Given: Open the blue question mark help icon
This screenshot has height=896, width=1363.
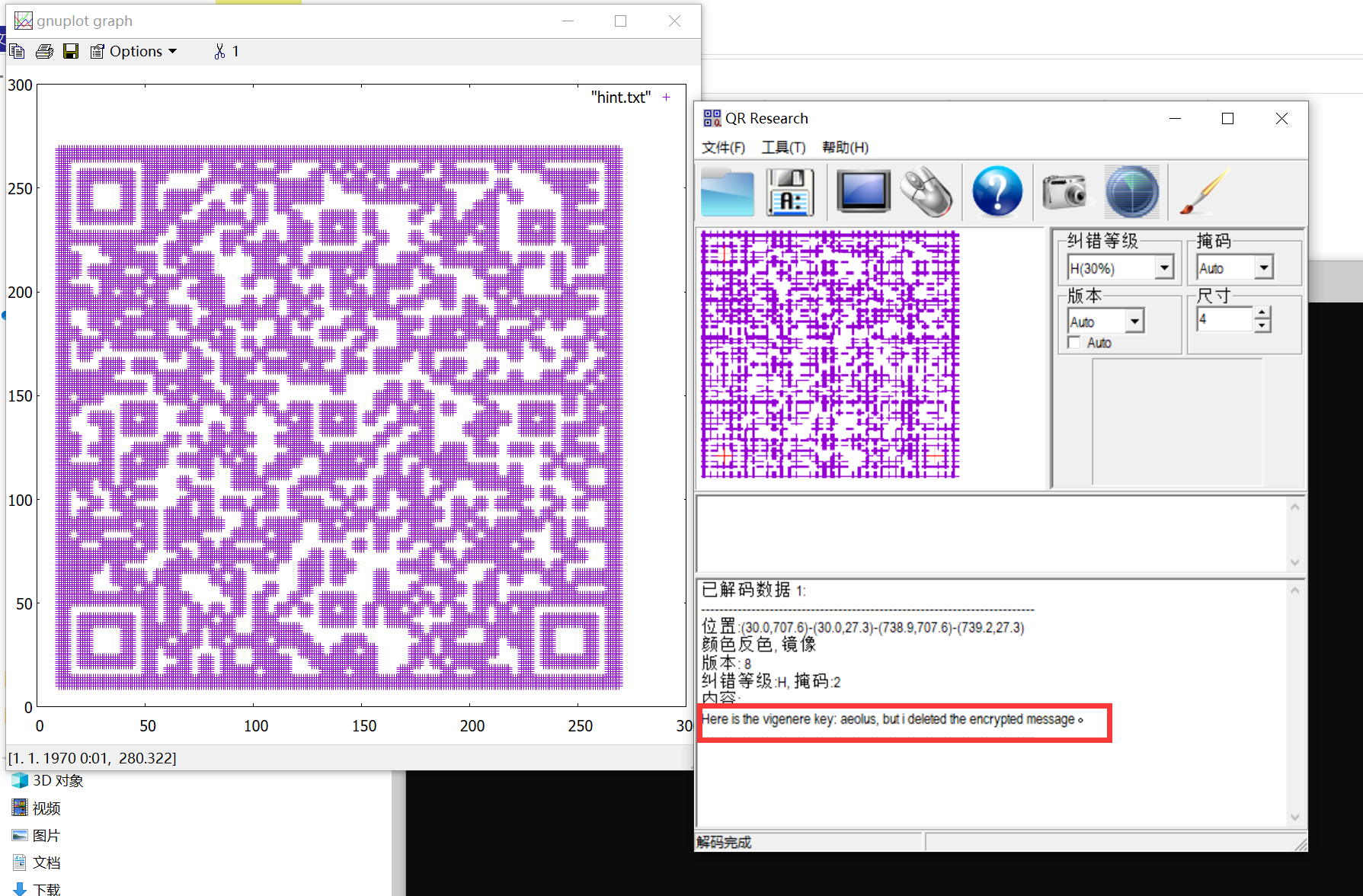Looking at the screenshot, I should click(997, 191).
